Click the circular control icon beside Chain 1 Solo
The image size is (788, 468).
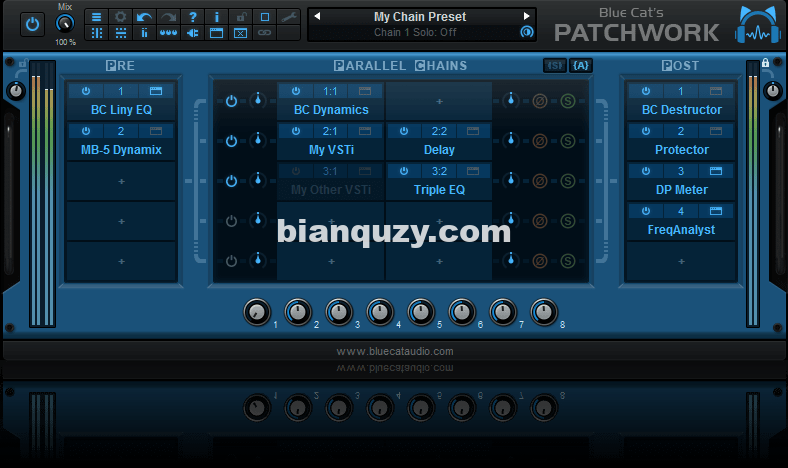click(527, 32)
